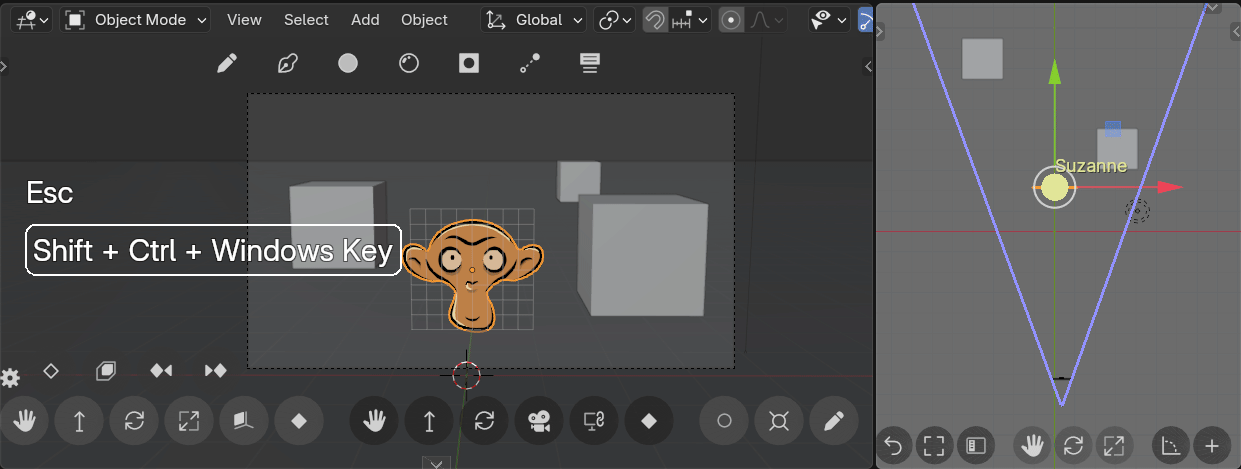
Task: Expand the top chevron in right viewport
Action: pos(1213,6)
